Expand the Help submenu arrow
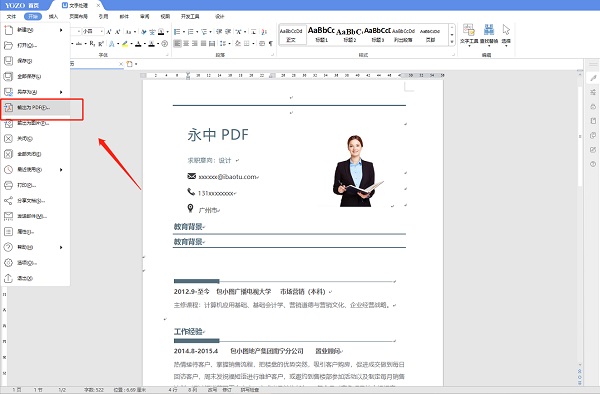 pos(61,247)
